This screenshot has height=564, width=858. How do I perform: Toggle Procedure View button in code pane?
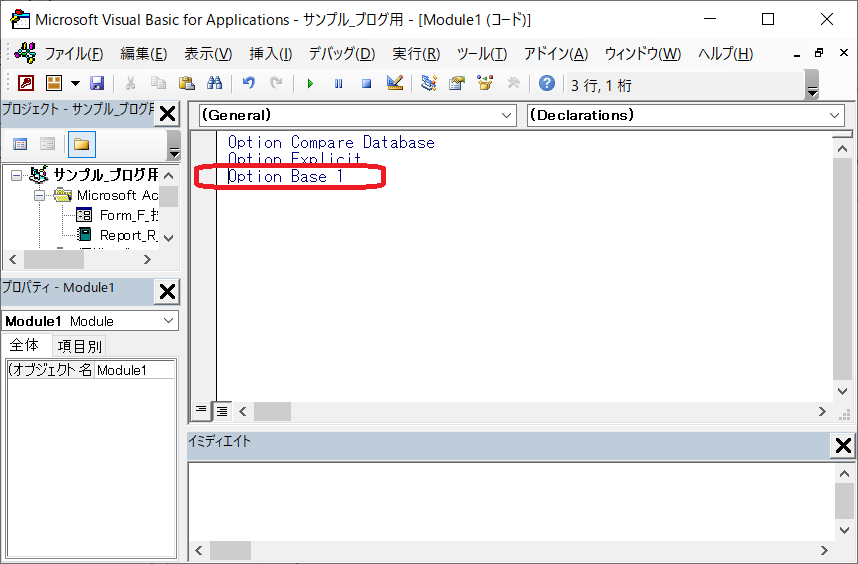pos(201,410)
